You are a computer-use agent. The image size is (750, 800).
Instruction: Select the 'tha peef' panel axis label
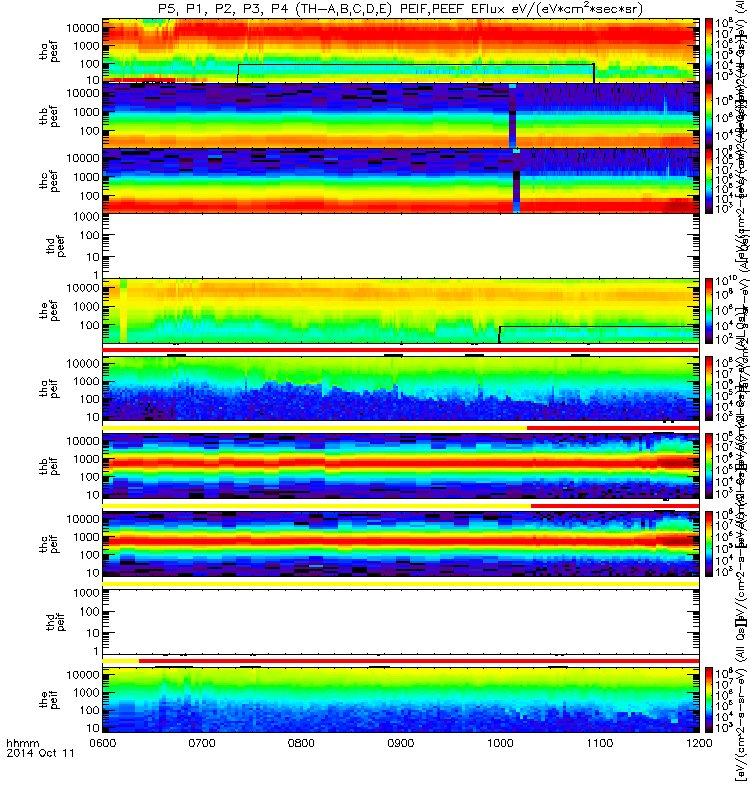coord(49,52)
